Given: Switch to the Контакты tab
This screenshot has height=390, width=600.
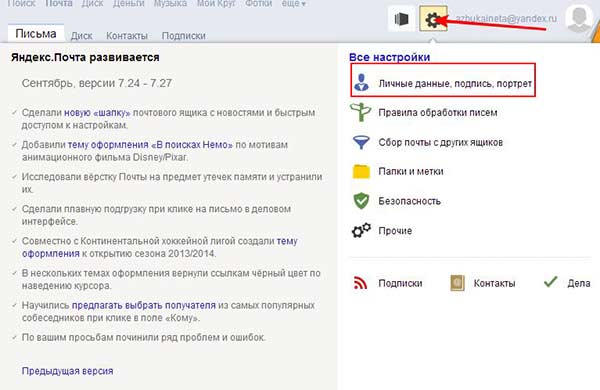Looking at the screenshot, I should pos(127,36).
